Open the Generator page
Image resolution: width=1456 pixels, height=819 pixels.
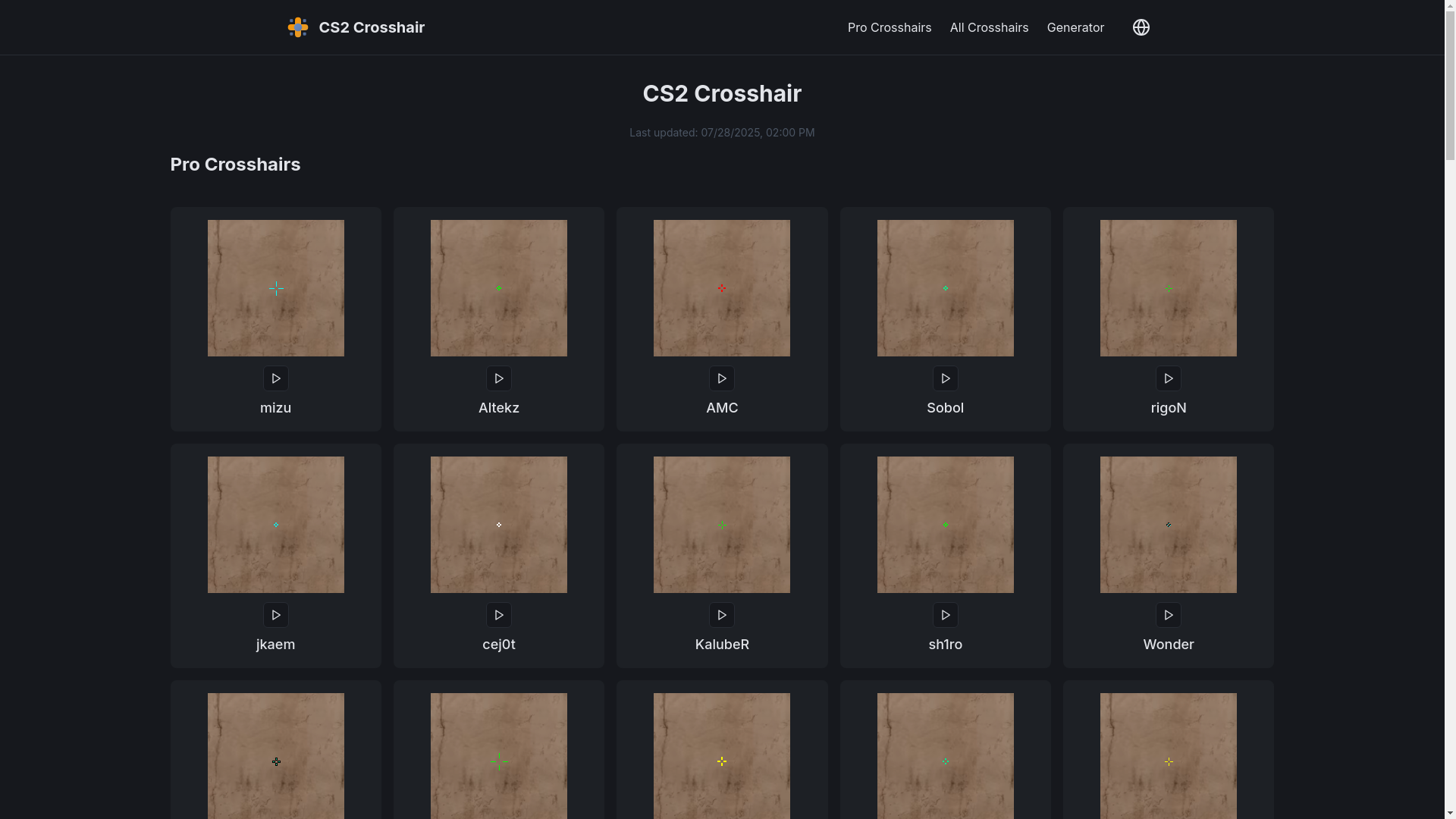pos(1075,27)
